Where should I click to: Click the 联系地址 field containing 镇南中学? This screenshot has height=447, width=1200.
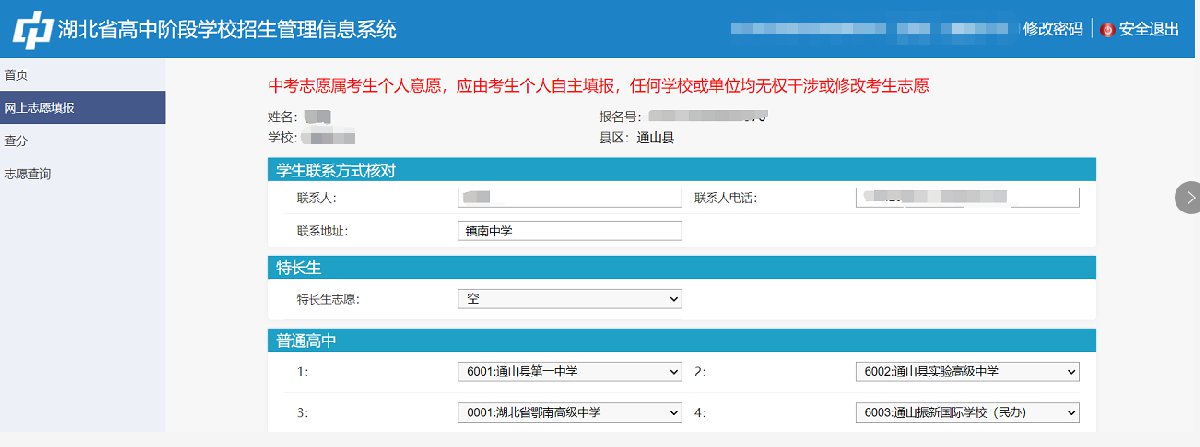(569, 231)
